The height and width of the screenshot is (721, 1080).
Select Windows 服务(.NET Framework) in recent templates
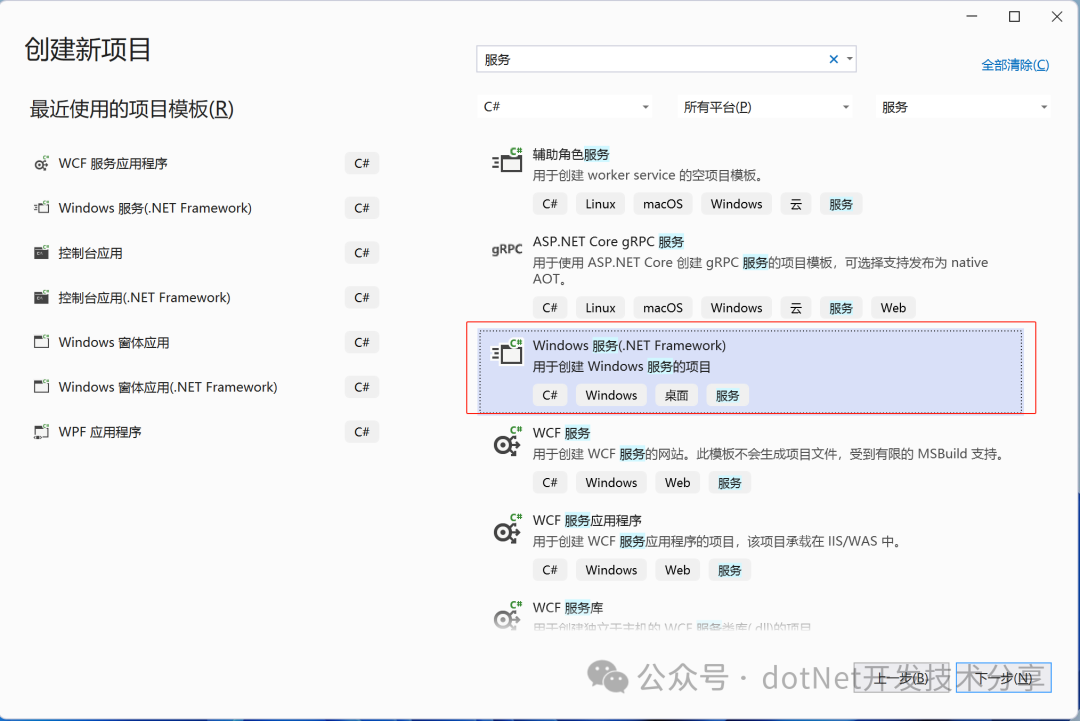[155, 208]
